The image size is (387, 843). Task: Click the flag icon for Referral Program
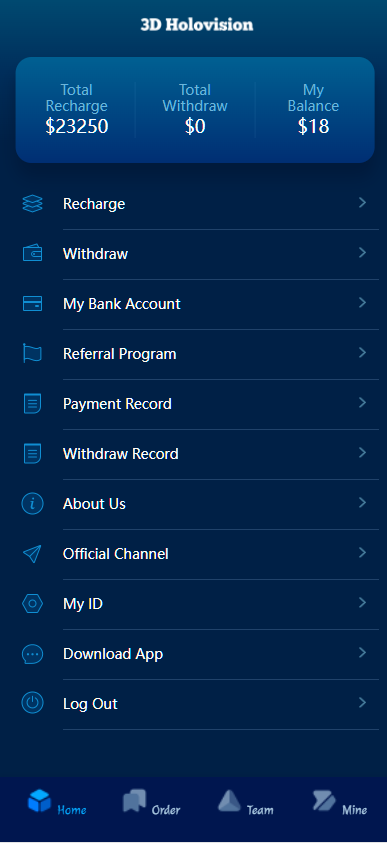click(32, 353)
